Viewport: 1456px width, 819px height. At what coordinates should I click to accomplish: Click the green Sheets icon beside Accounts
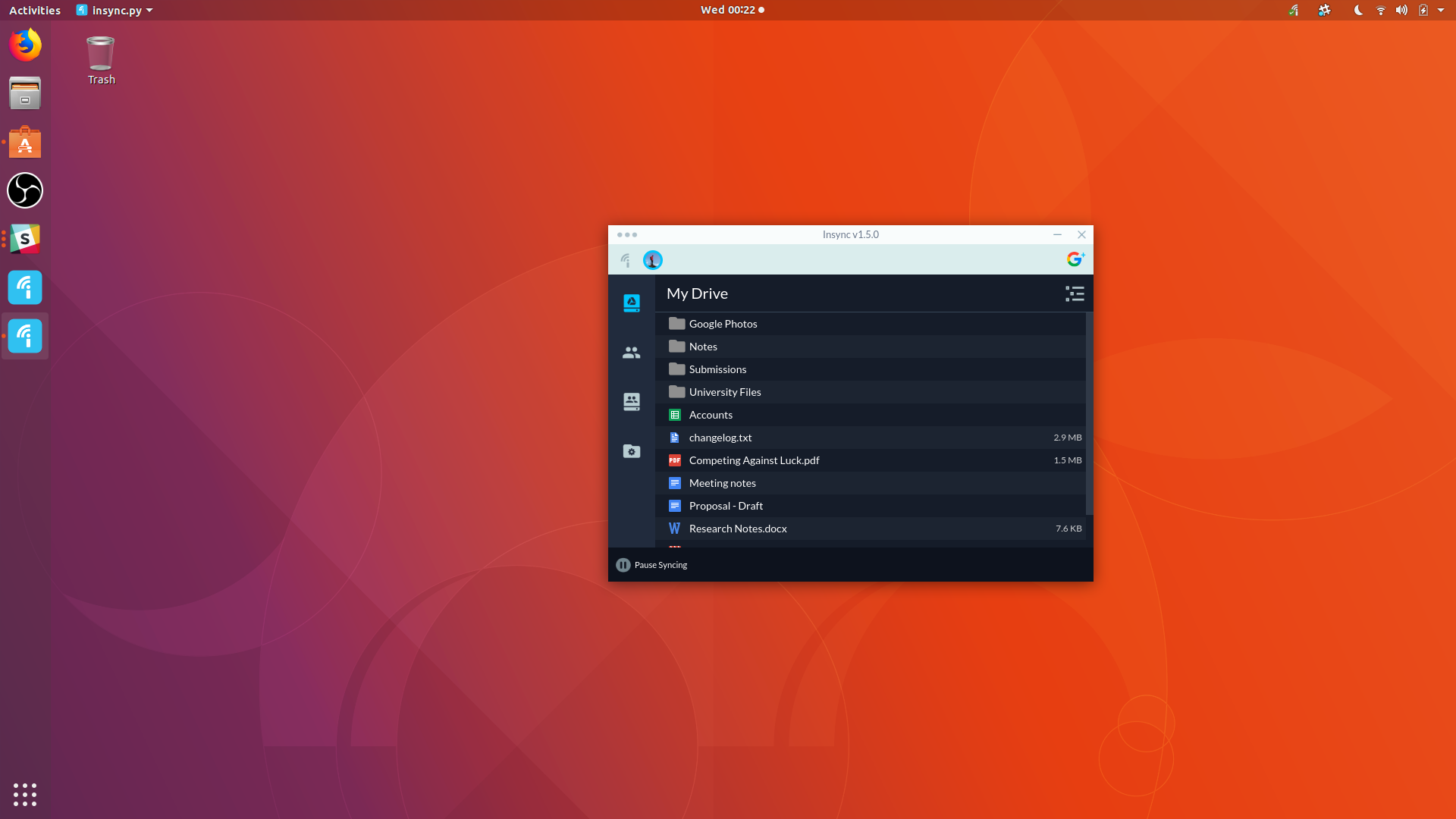point(675,415)
